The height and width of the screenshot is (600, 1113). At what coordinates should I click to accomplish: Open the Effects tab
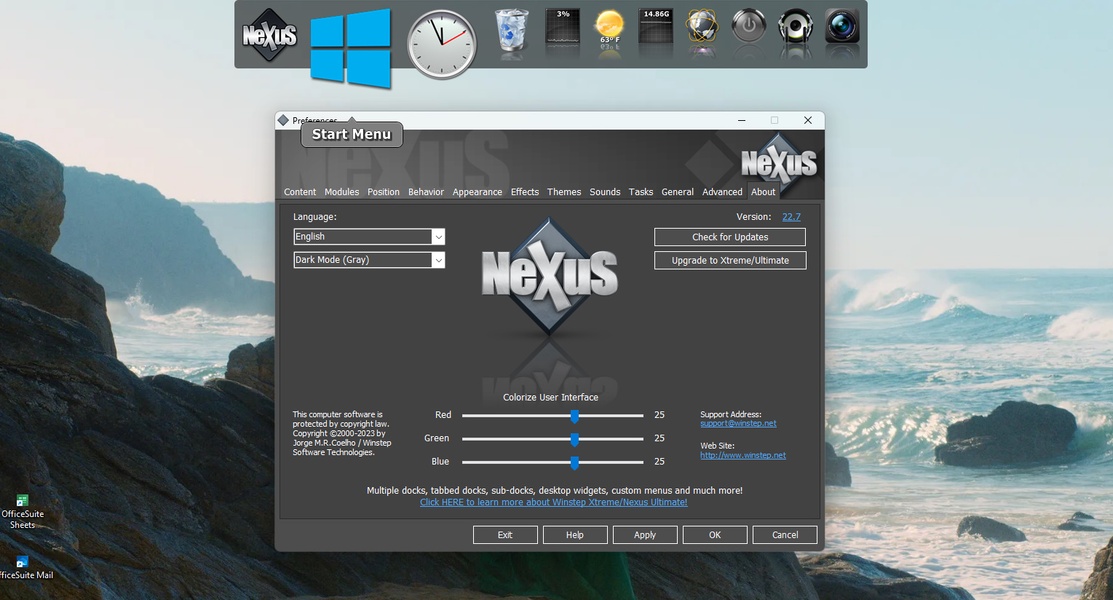pyautogui.click(x=524, y=192)
